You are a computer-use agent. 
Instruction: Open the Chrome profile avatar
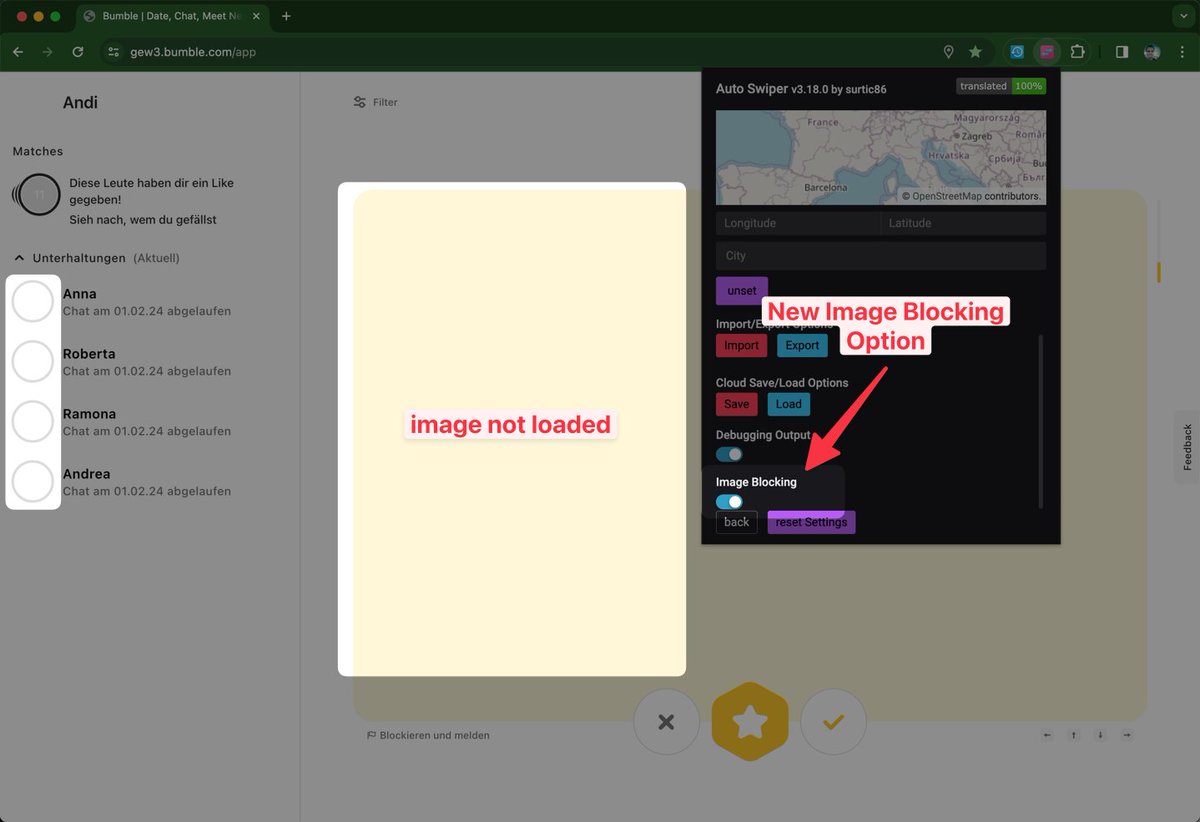coord(1151,51)
